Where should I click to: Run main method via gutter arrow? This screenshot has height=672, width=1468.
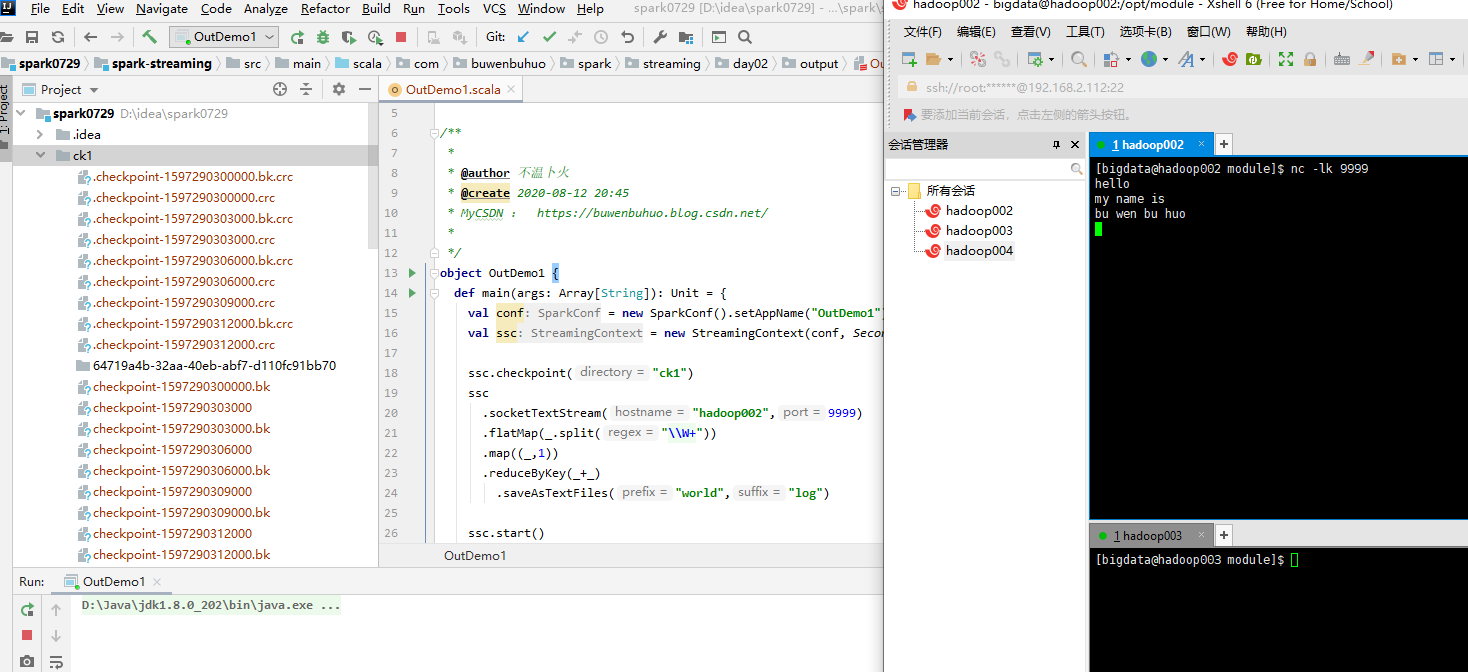click(x=412, y=293)
